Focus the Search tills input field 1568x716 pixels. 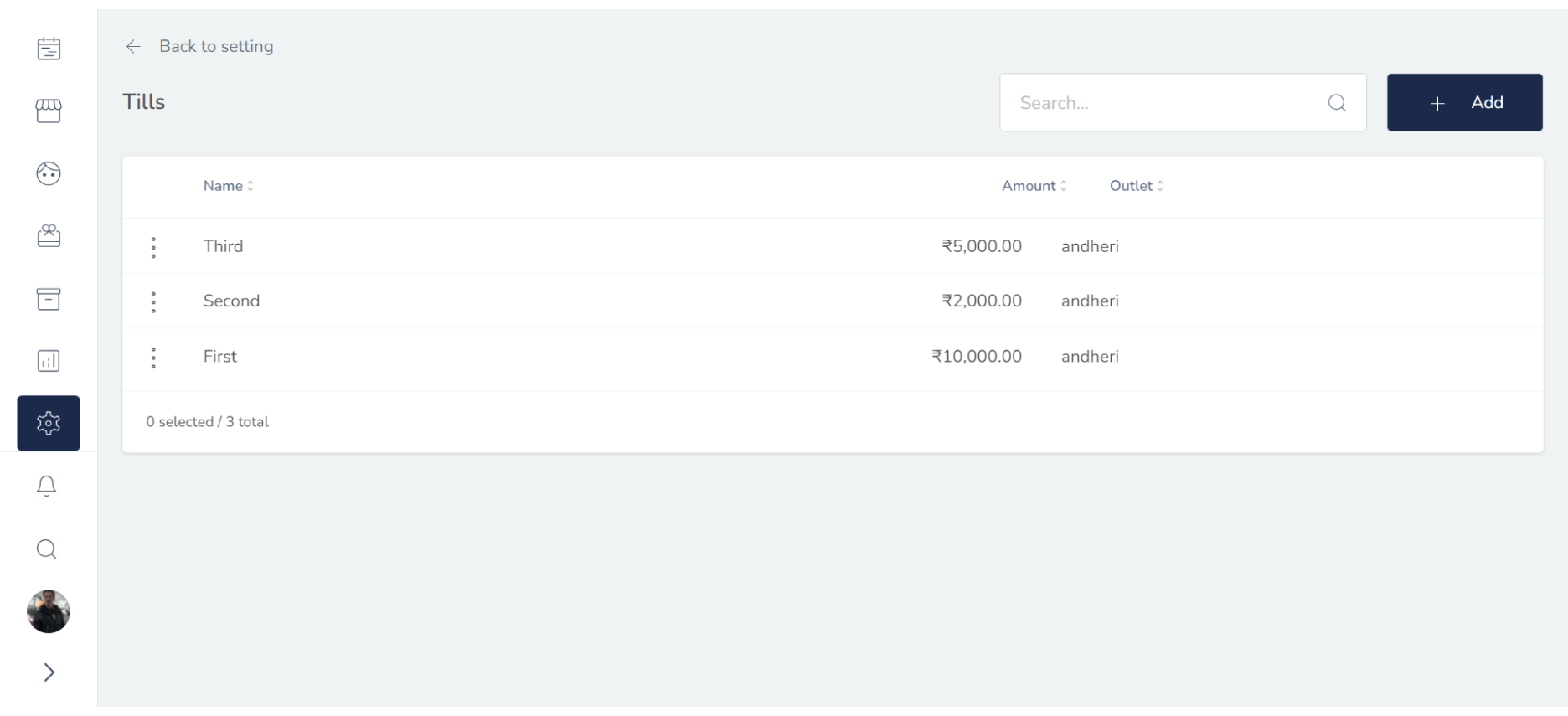click(x=1164, y=103)
